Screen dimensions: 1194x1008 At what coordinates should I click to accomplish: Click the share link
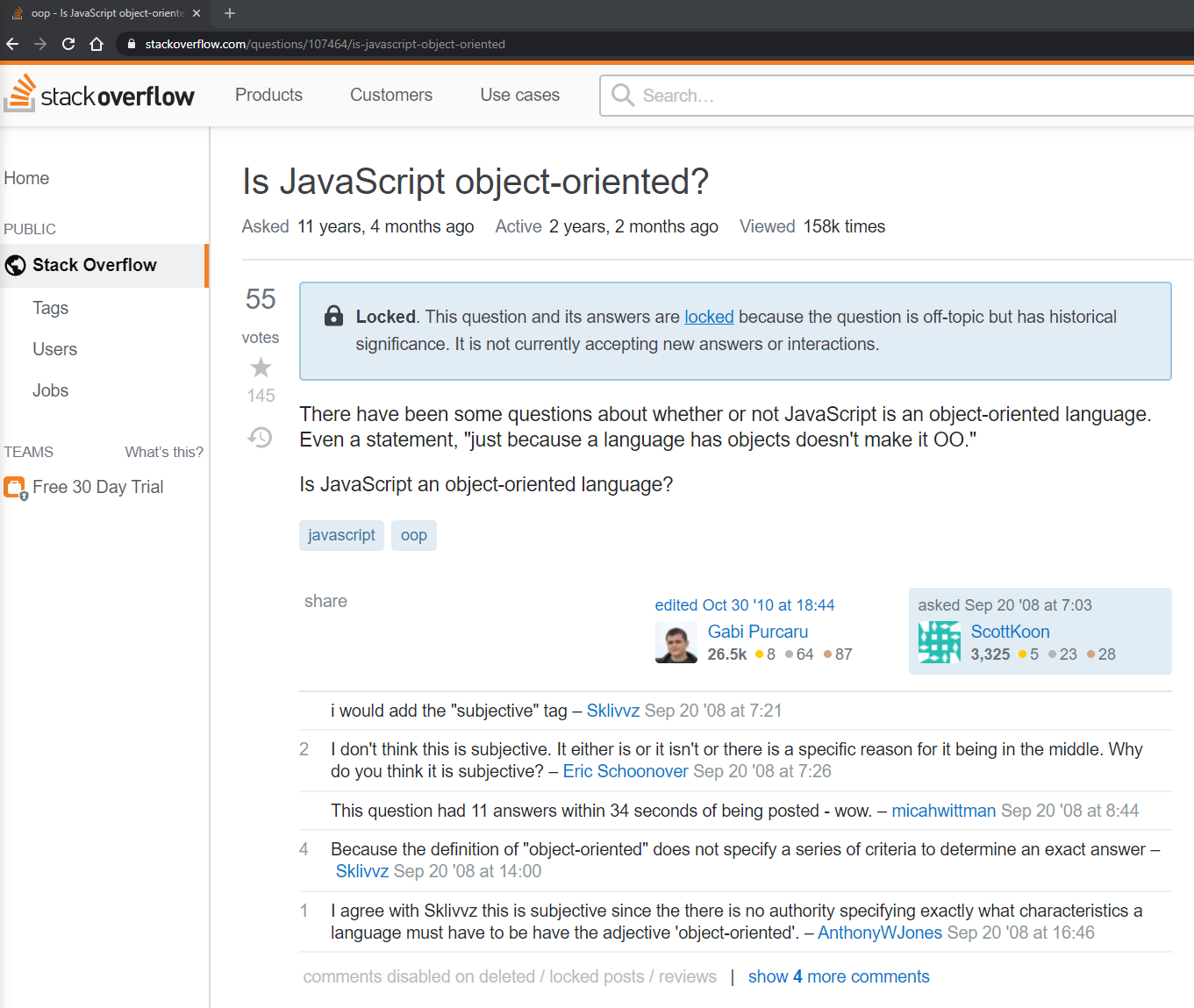coord(325,601)
